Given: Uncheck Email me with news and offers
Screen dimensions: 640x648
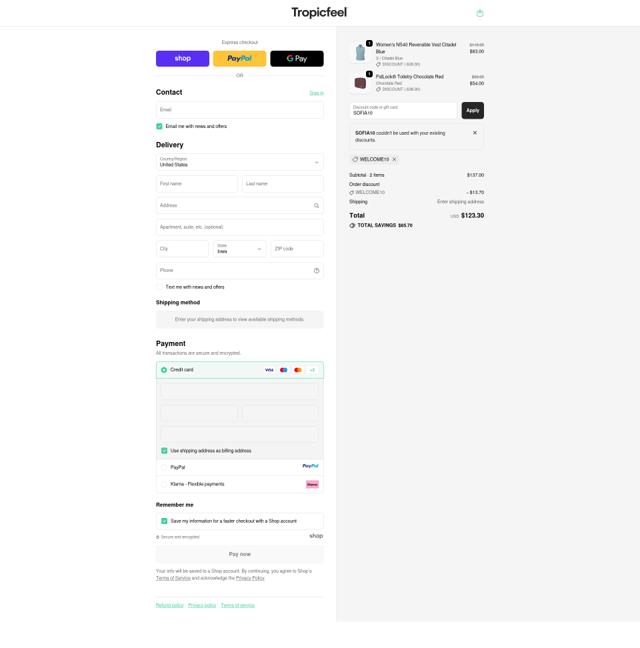Looking at the screenshot, I should 159,126.
